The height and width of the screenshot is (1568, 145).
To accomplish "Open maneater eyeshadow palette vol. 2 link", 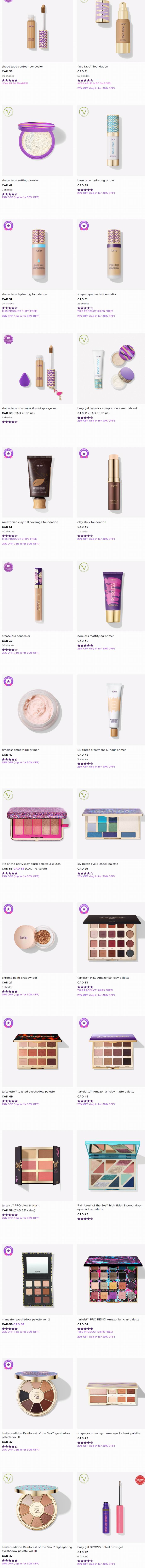I will [x=26, y=1319].
